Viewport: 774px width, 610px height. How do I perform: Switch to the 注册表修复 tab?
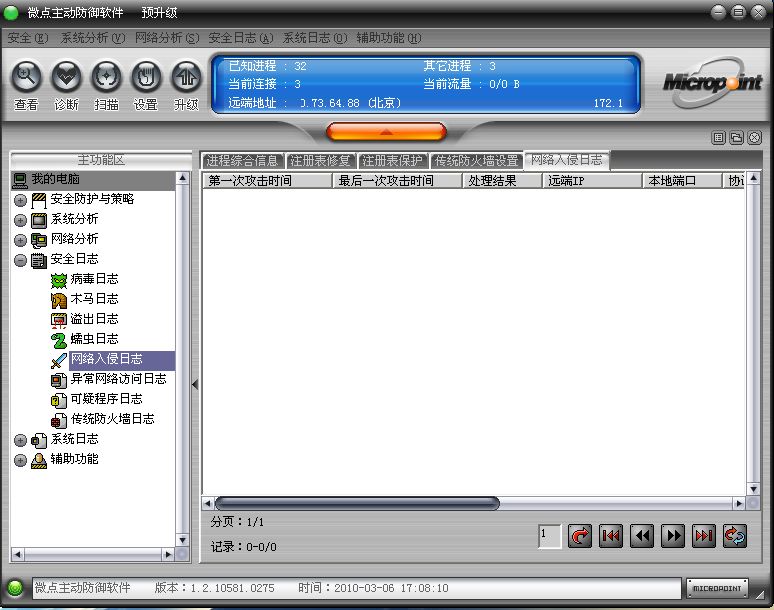pos(320,161)
